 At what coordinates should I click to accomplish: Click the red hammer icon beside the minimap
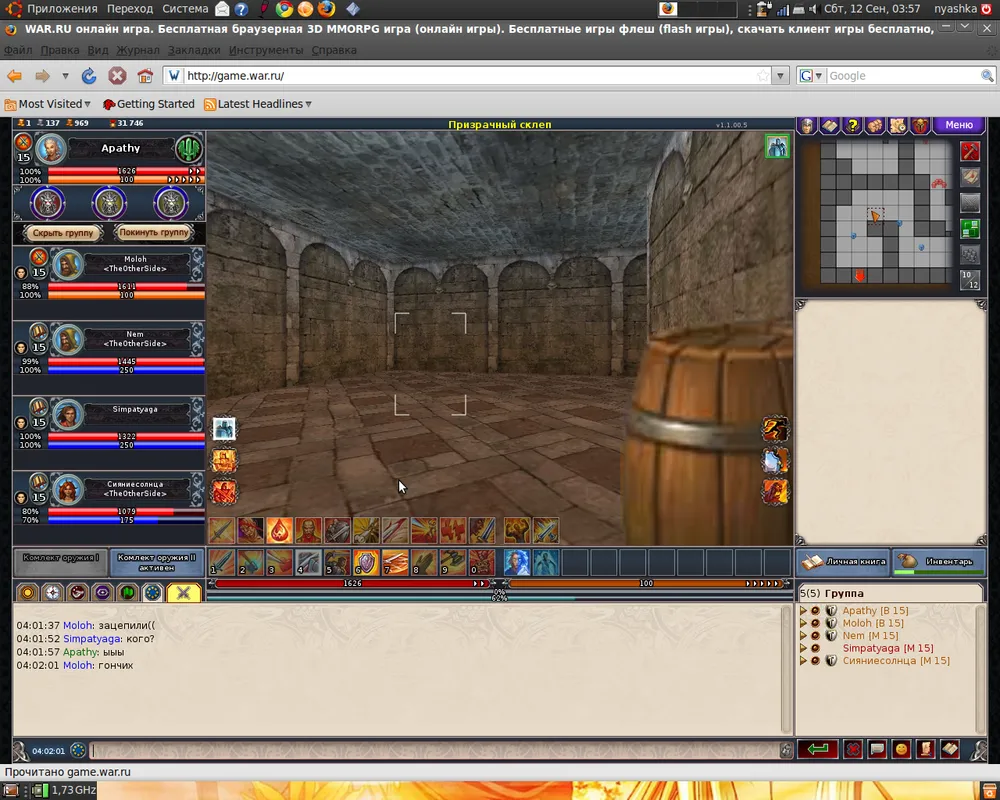[969, 151]
